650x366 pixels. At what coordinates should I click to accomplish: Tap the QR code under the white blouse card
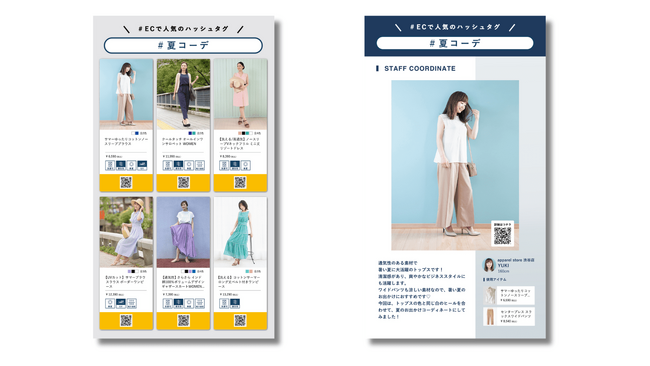pyautogui.click(x=126, y=182)
